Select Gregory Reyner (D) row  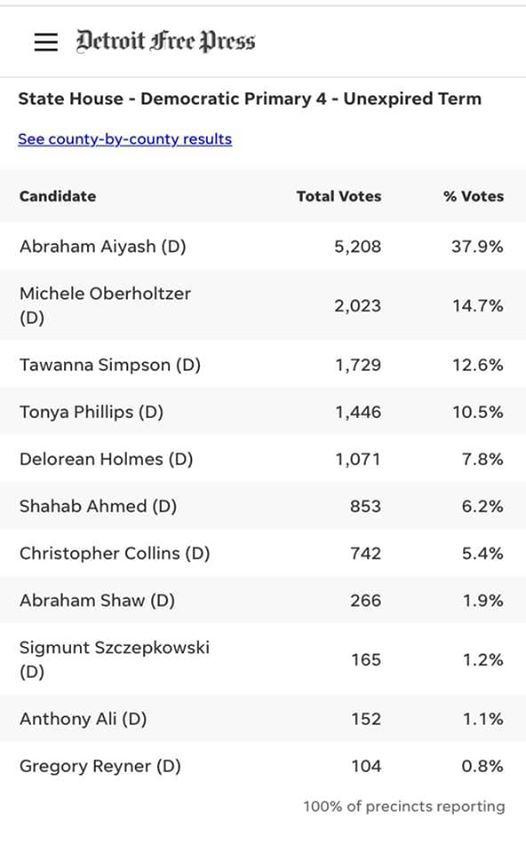pyautogui.click(x=263, y=766)
